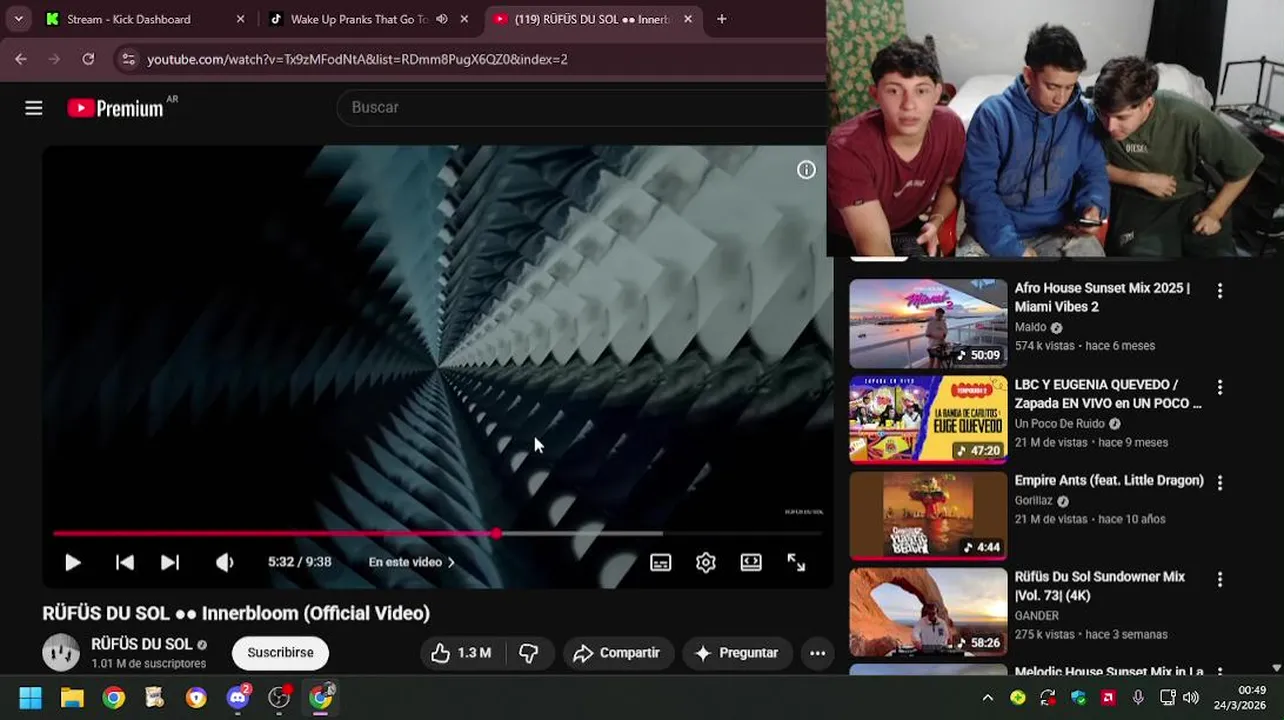Play the paused Innerbloom video
Screen dimensions: 1284x720
72,562
